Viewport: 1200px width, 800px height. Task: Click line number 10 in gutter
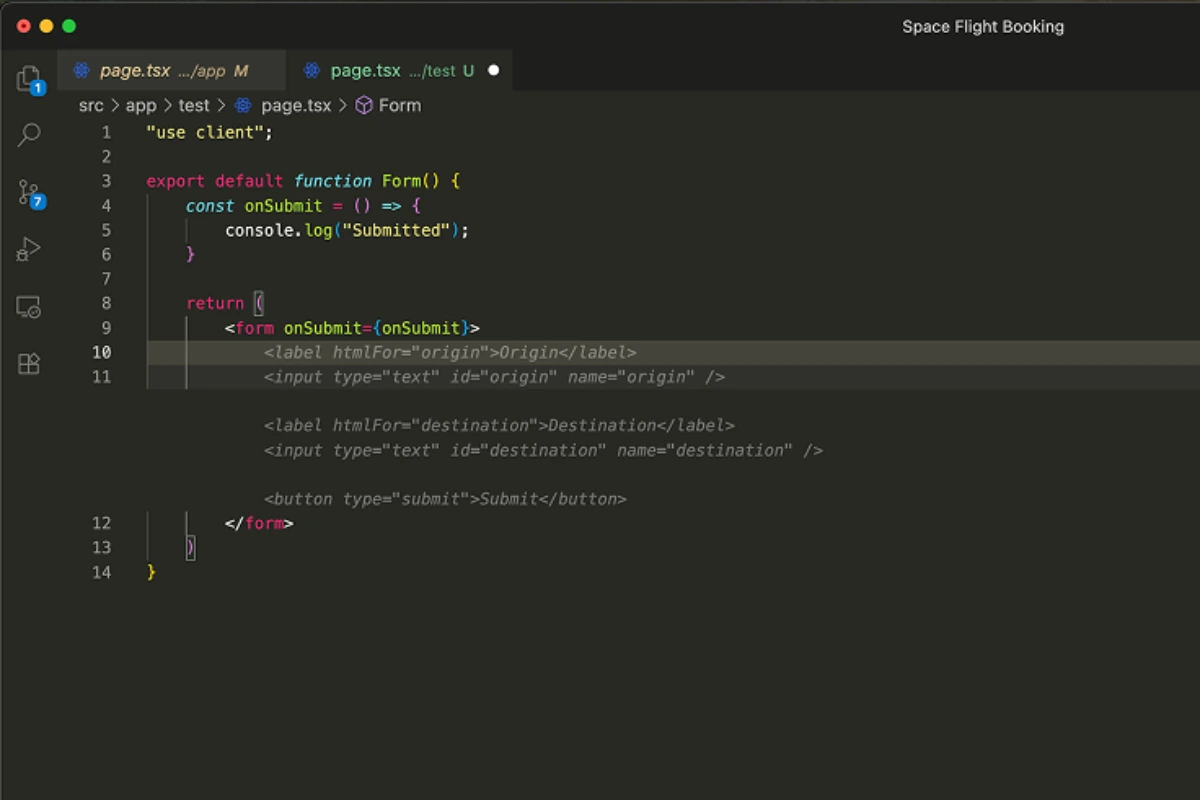tap(101, 352)
